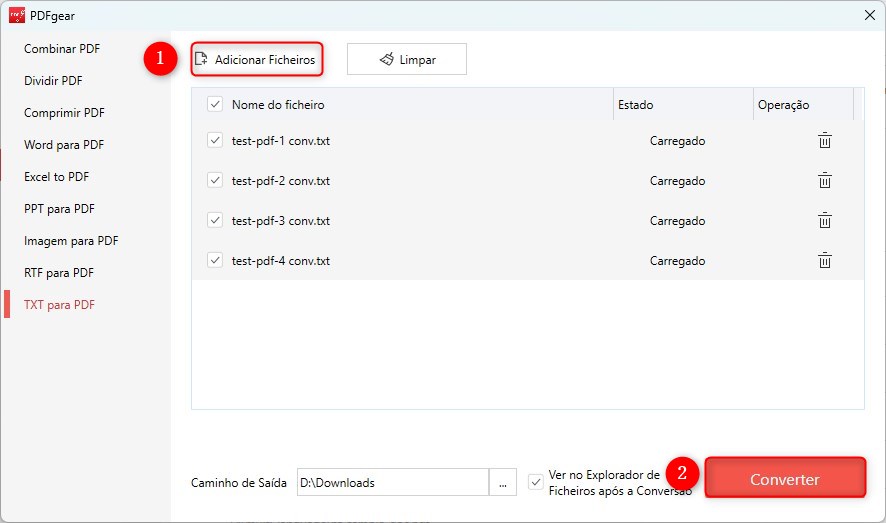
Task: Click Carregado status of test-pdf-1 conv.txt
Action: coord(677,141)
